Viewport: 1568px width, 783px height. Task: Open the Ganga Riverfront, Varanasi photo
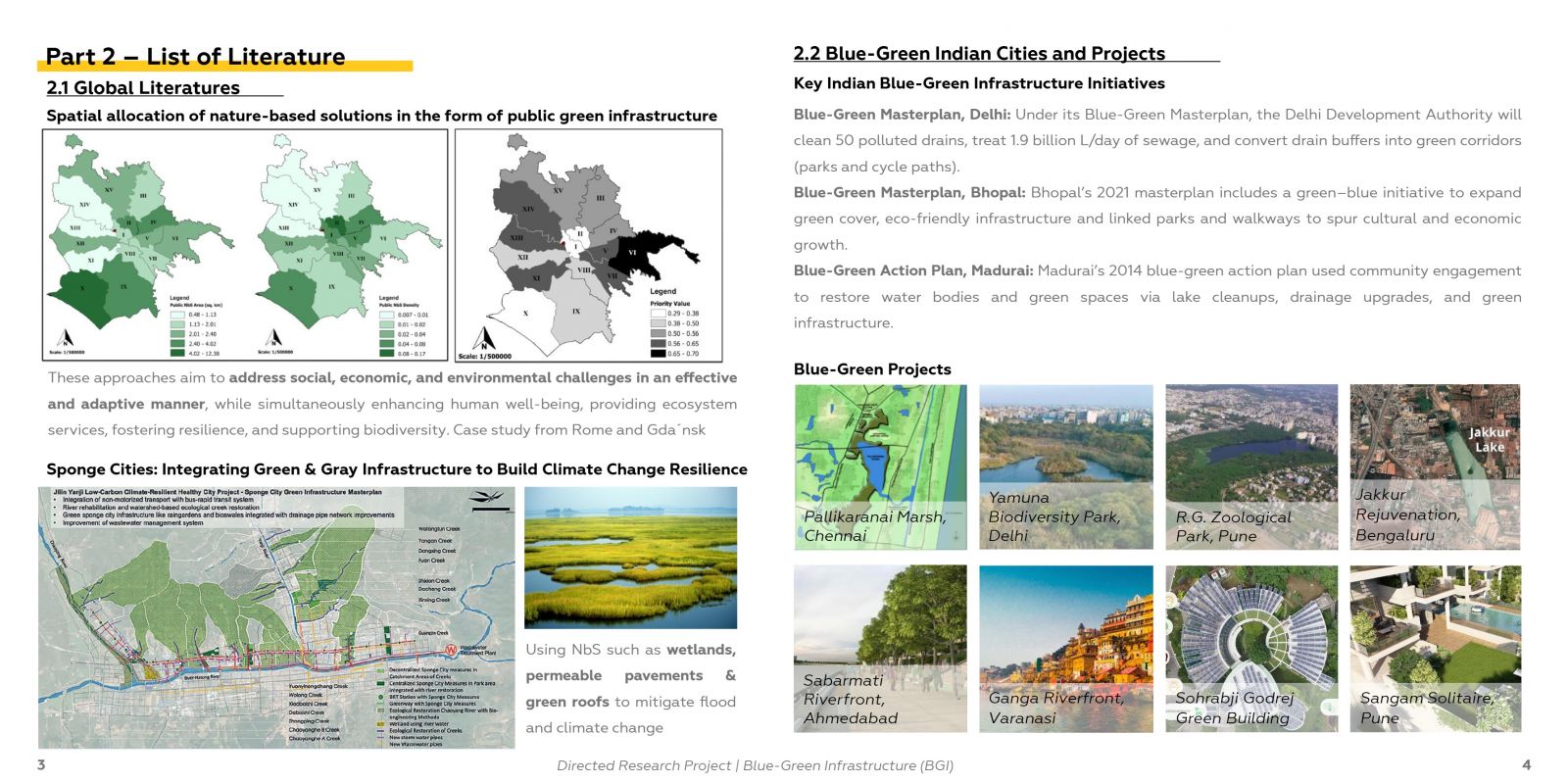click(1066, 649)
